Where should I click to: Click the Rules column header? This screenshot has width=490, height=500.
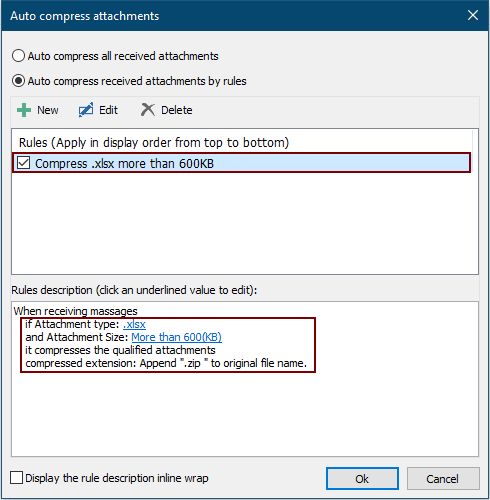[x=154, y=143]
